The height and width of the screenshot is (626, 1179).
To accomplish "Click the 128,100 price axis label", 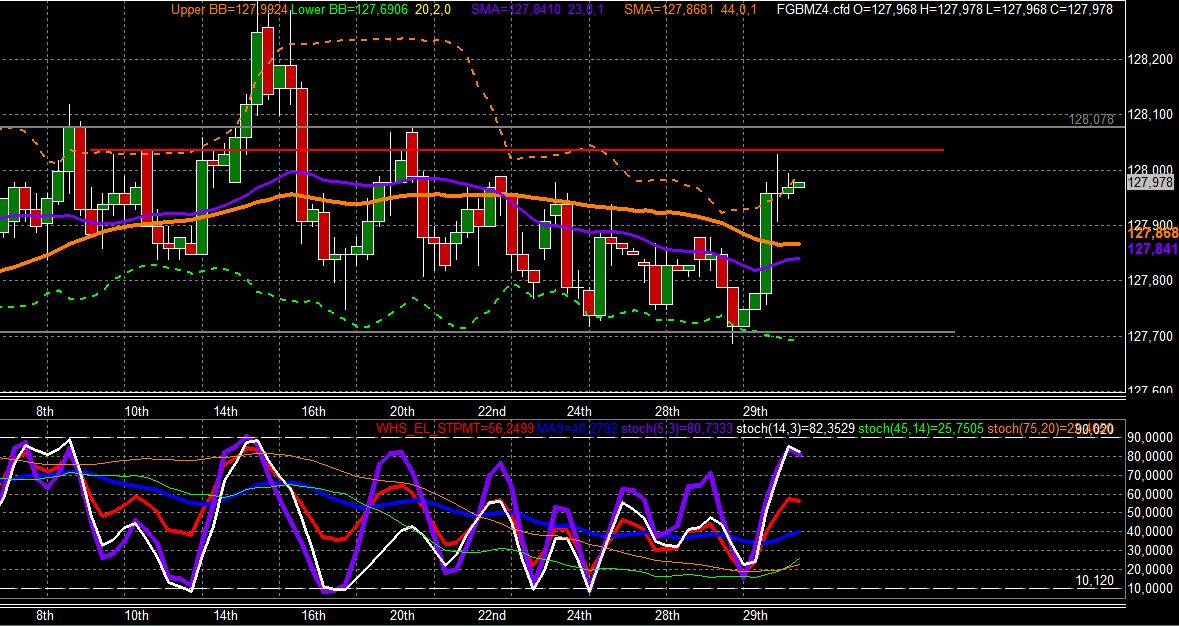I will [x=1151, y=115].
